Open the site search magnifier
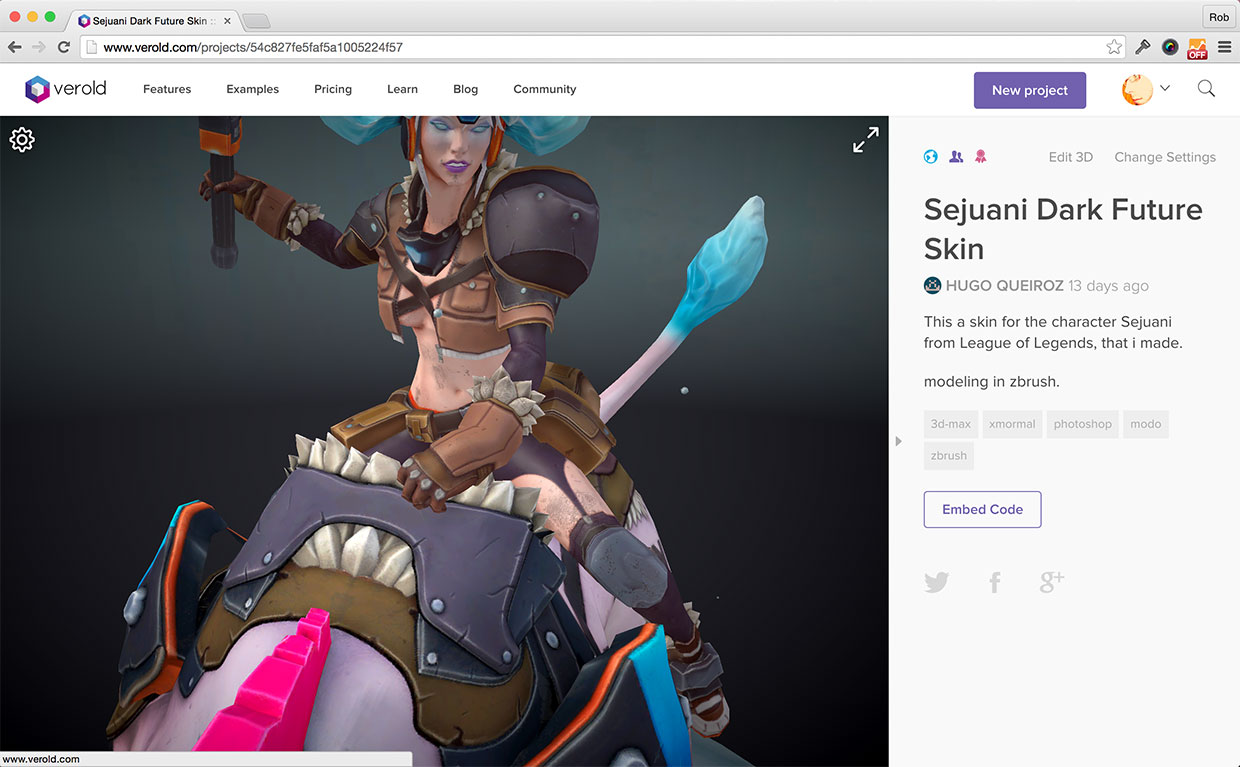This screenshot has height=767, width=1240. point(1207,89)
